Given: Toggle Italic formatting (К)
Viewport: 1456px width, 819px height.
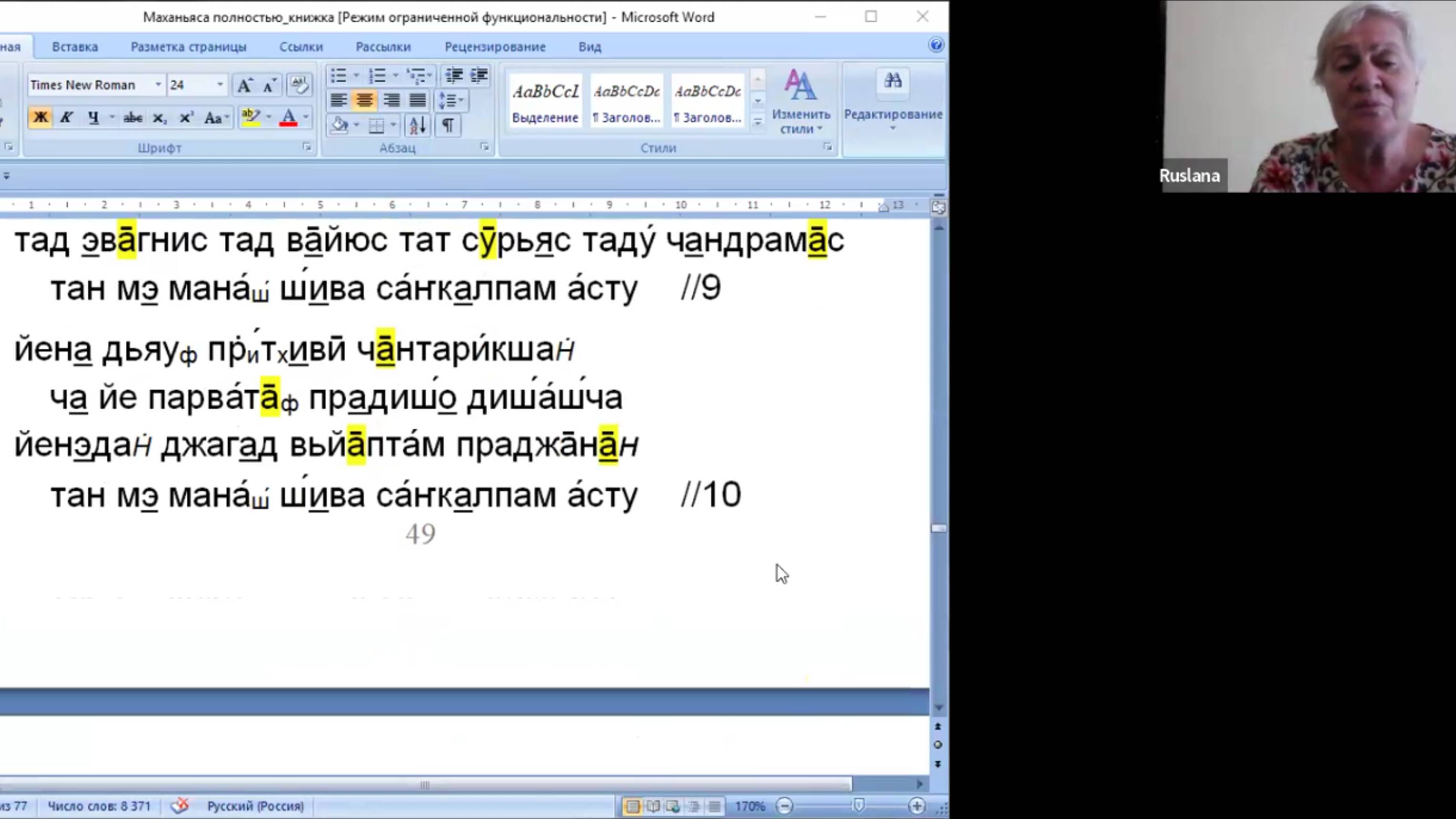Looking at the screenshot, I should 66,117.
